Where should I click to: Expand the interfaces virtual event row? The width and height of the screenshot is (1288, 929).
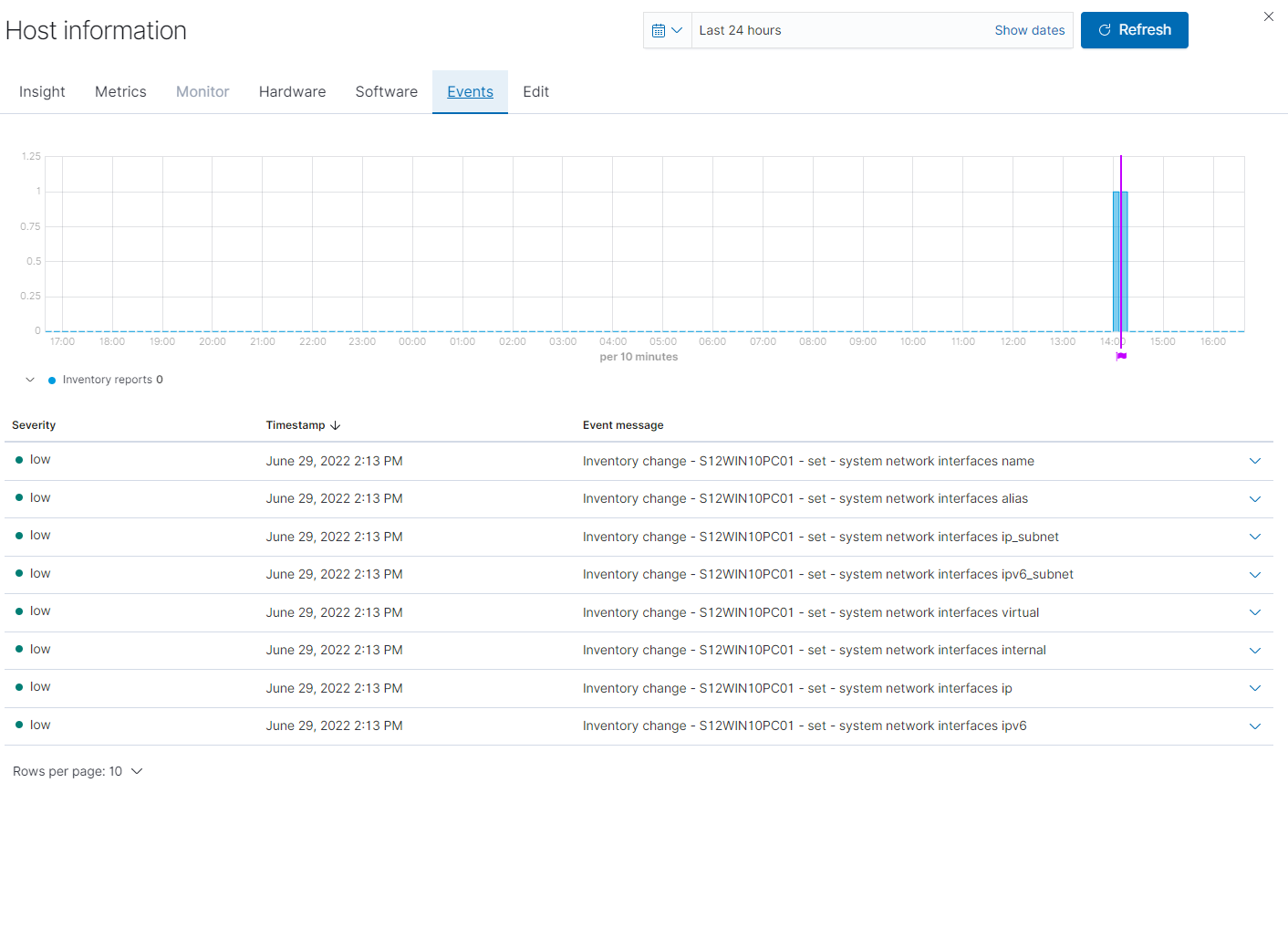1254,612
